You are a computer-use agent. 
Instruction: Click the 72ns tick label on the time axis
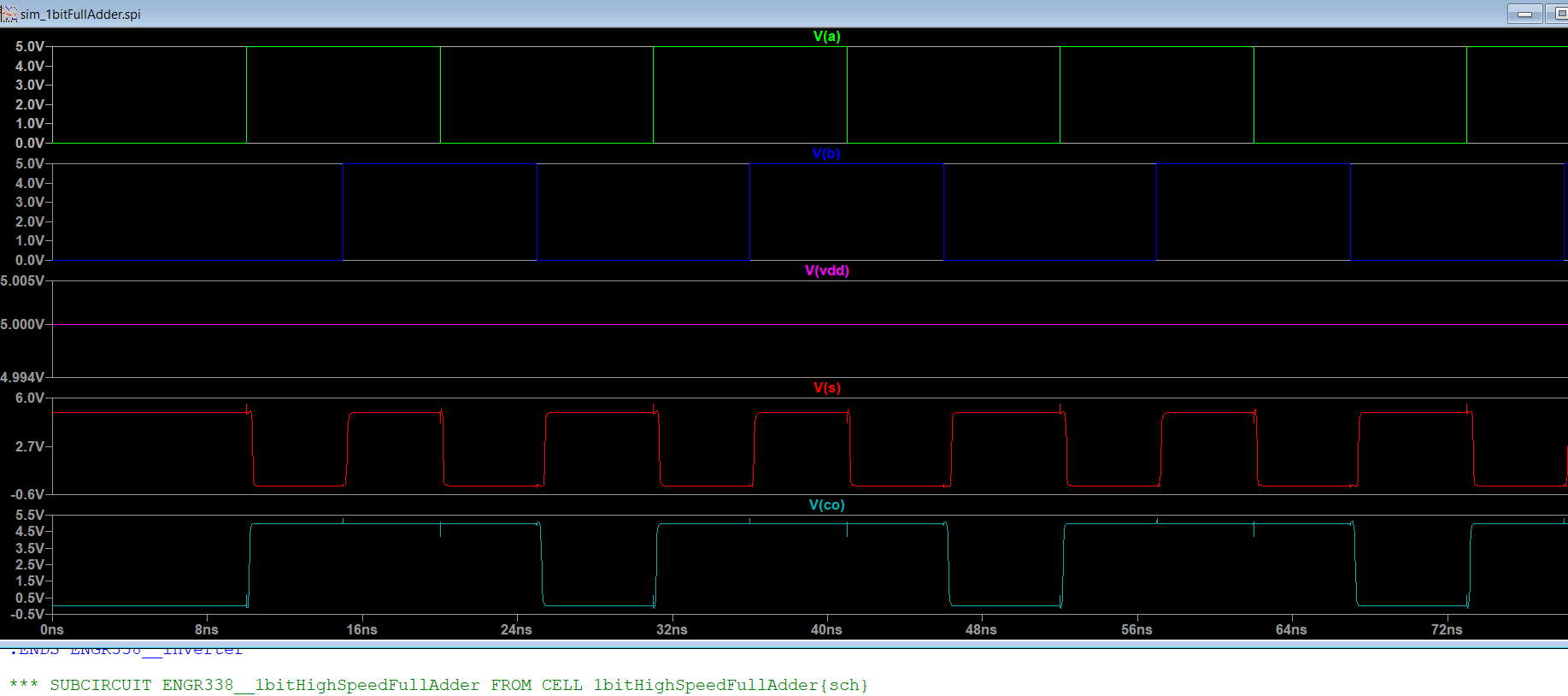pyautogui.click(x=1447, y=630)
